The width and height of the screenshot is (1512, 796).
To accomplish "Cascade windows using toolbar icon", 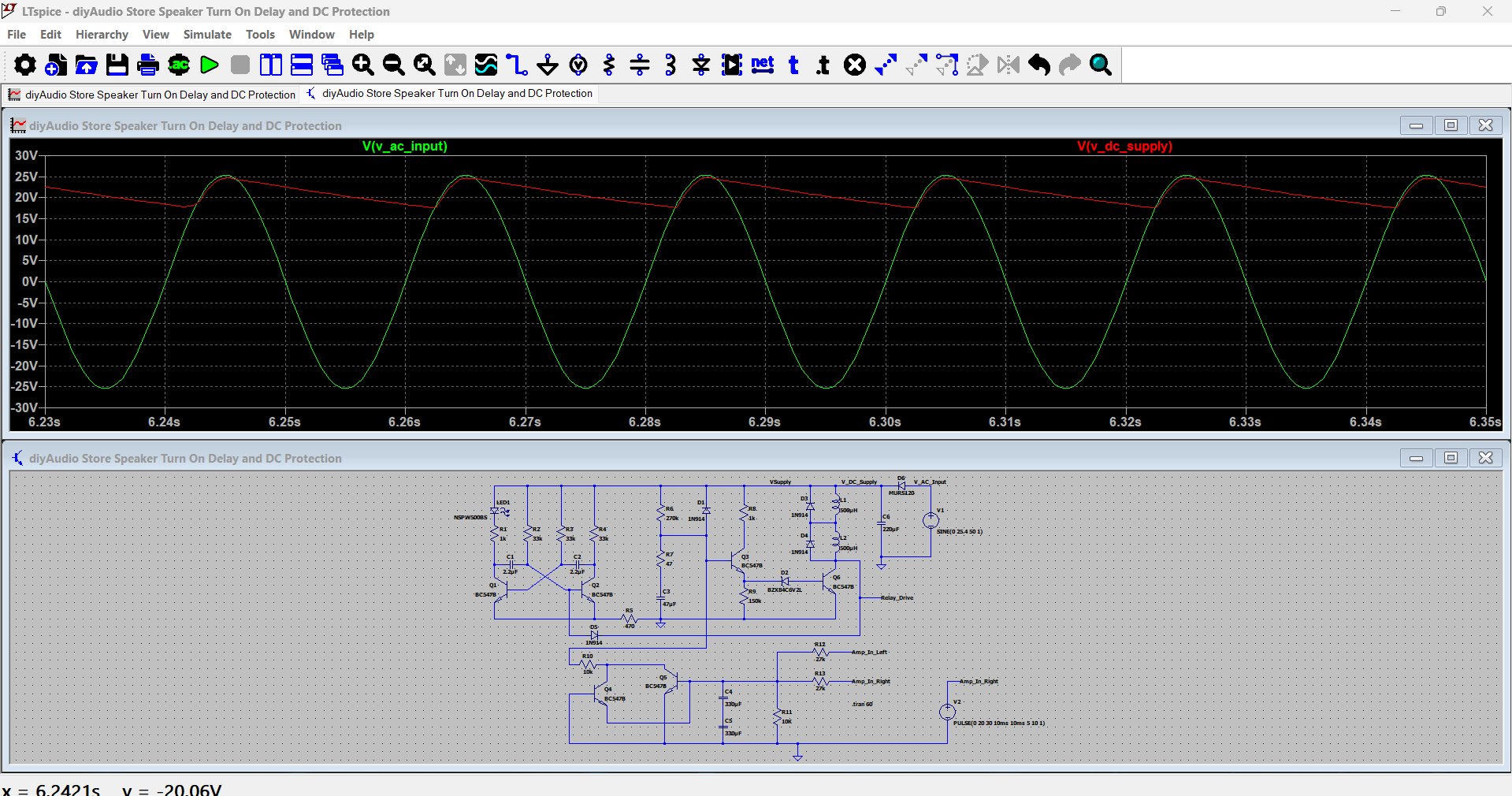I will click(x=332, y=65).
